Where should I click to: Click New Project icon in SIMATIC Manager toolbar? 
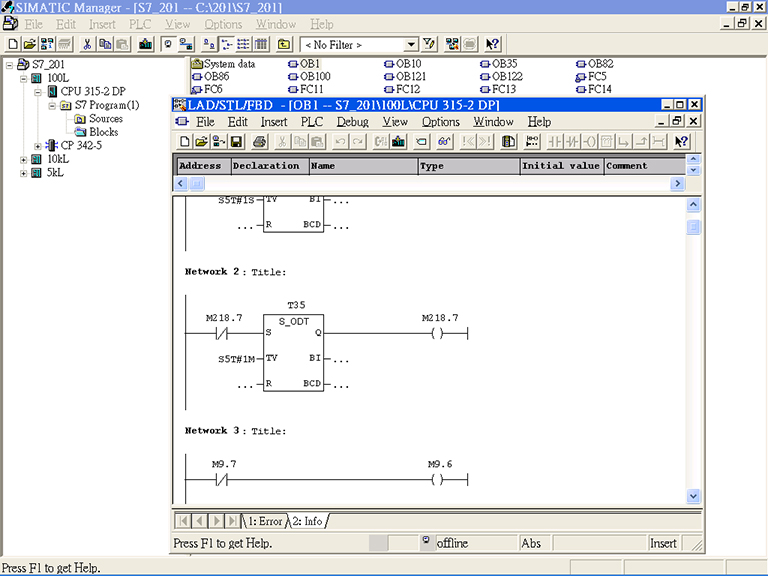pos(13,45)
